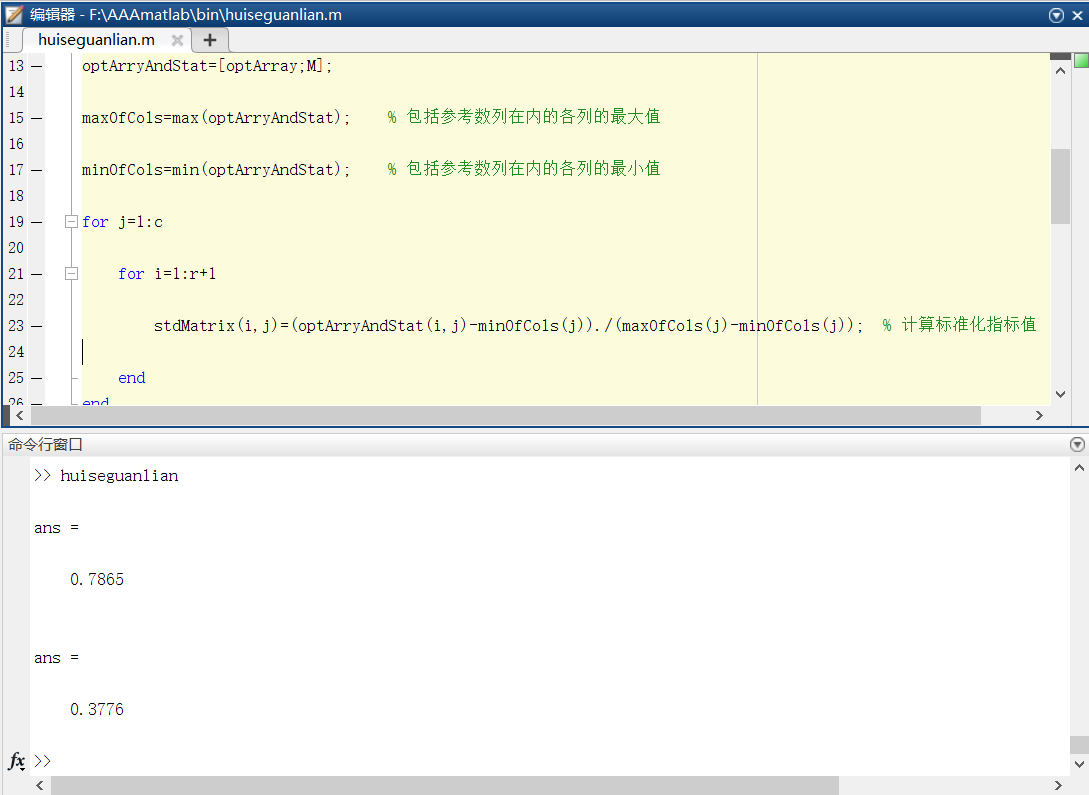This screenshot has width=1089, height=795.
Task: Click the empty command prompt input line
Action: tap(500, 761)
